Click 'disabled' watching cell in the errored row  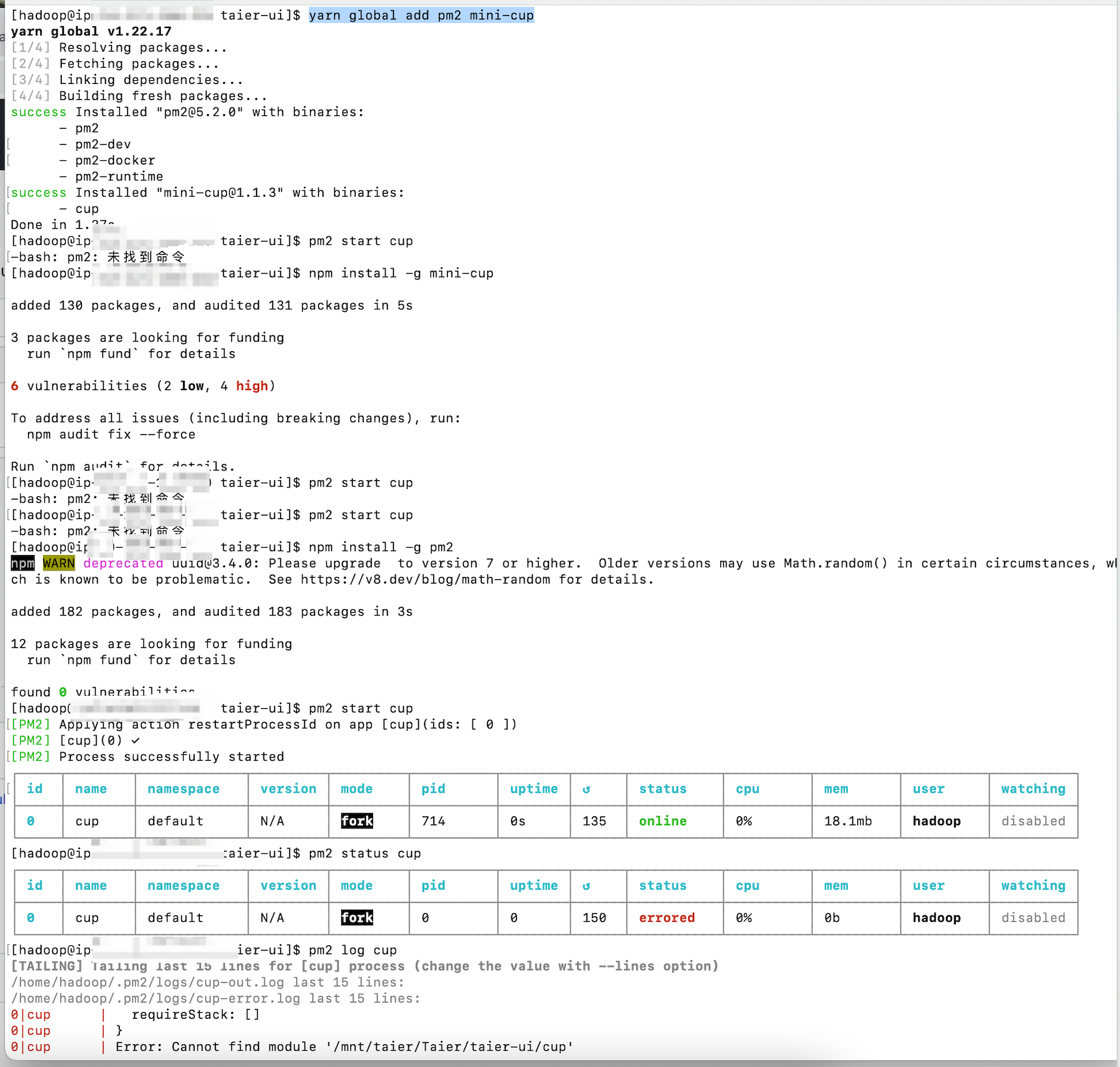(x=1033, y=918)
